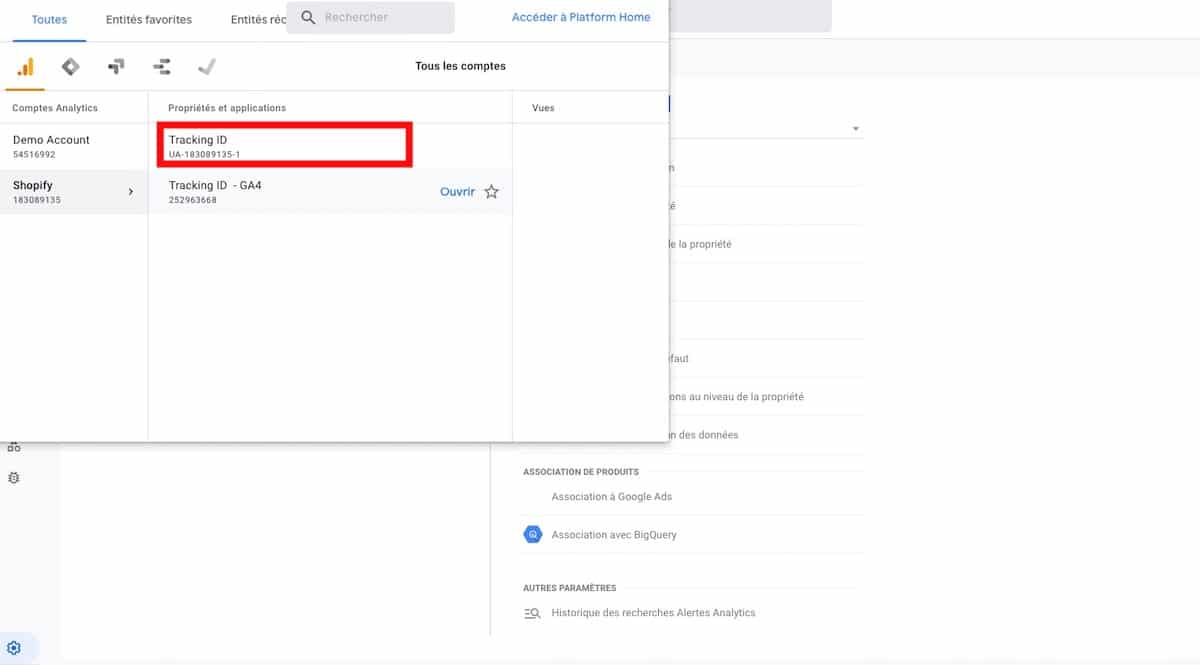Image resolution: width=1200 pixels, height=665 pixels.
Task: Go to Accéder à Platform Home
Action: coord(580,17)
